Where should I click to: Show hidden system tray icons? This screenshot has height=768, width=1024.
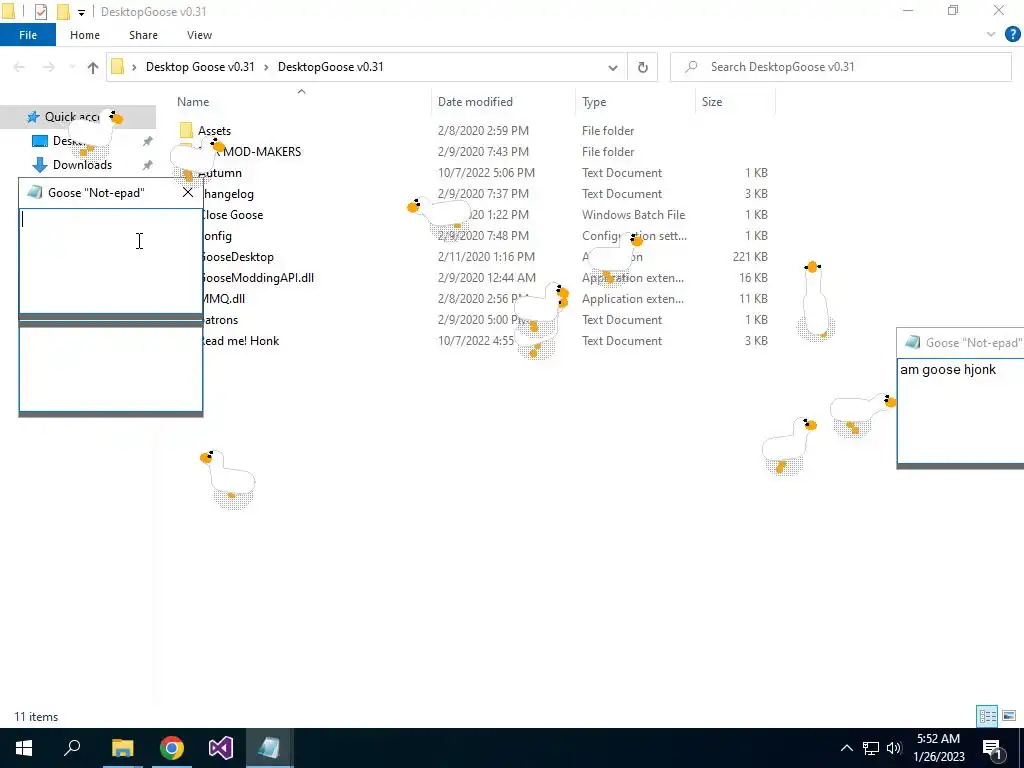[846, 748]
